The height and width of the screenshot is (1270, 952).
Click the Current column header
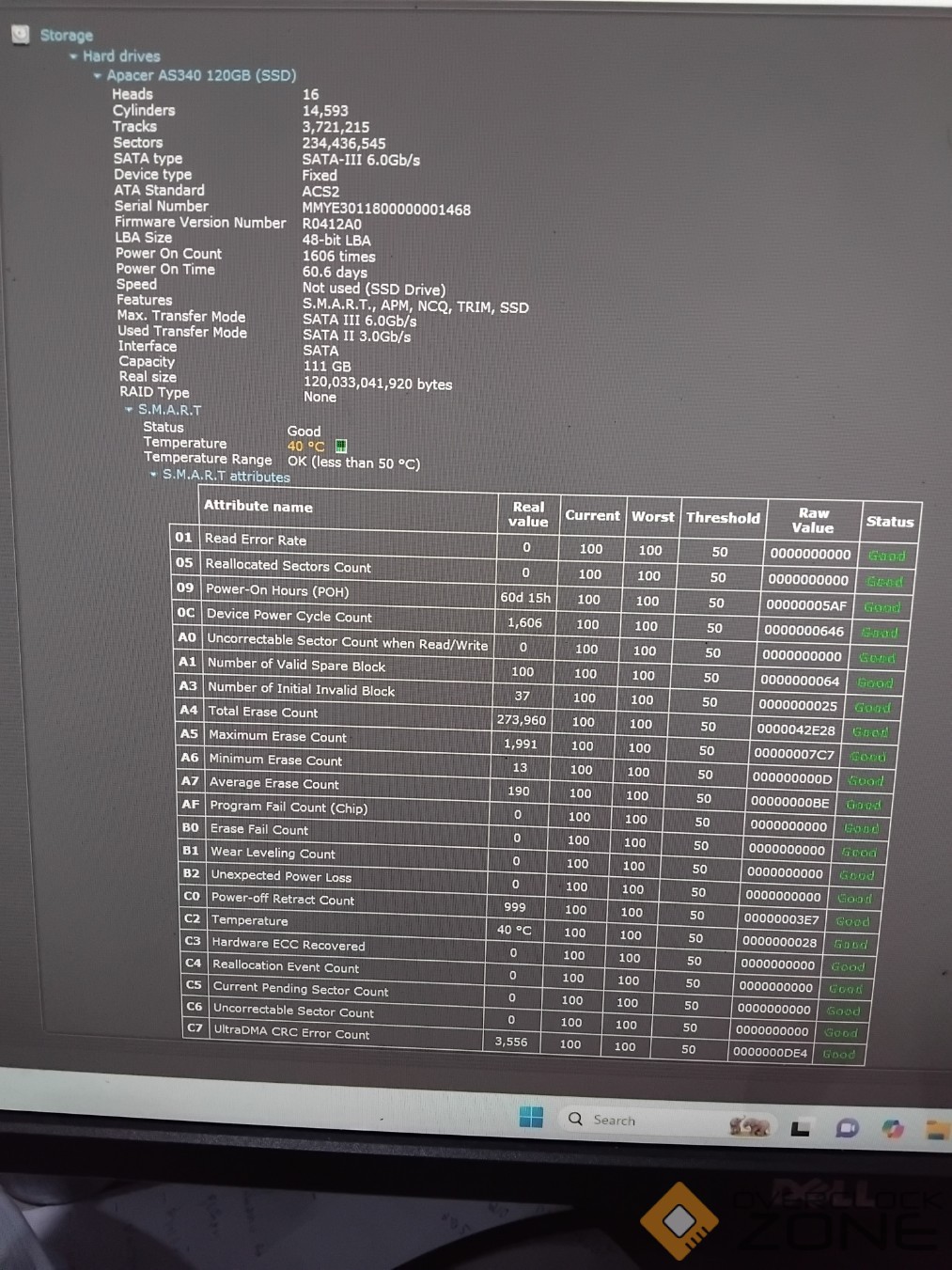point(592,515)
